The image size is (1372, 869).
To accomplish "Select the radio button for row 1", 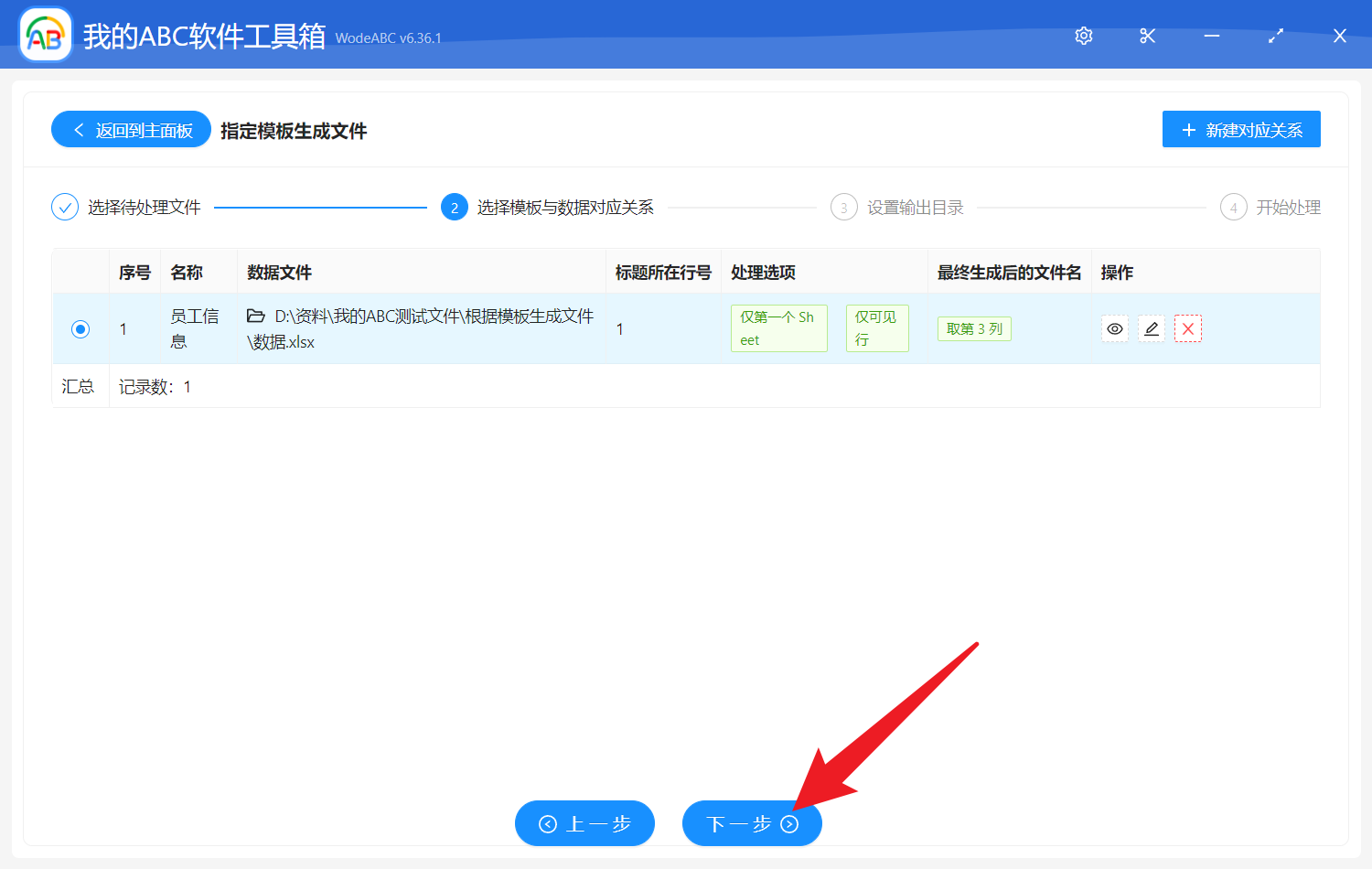I will pos(80,327).
